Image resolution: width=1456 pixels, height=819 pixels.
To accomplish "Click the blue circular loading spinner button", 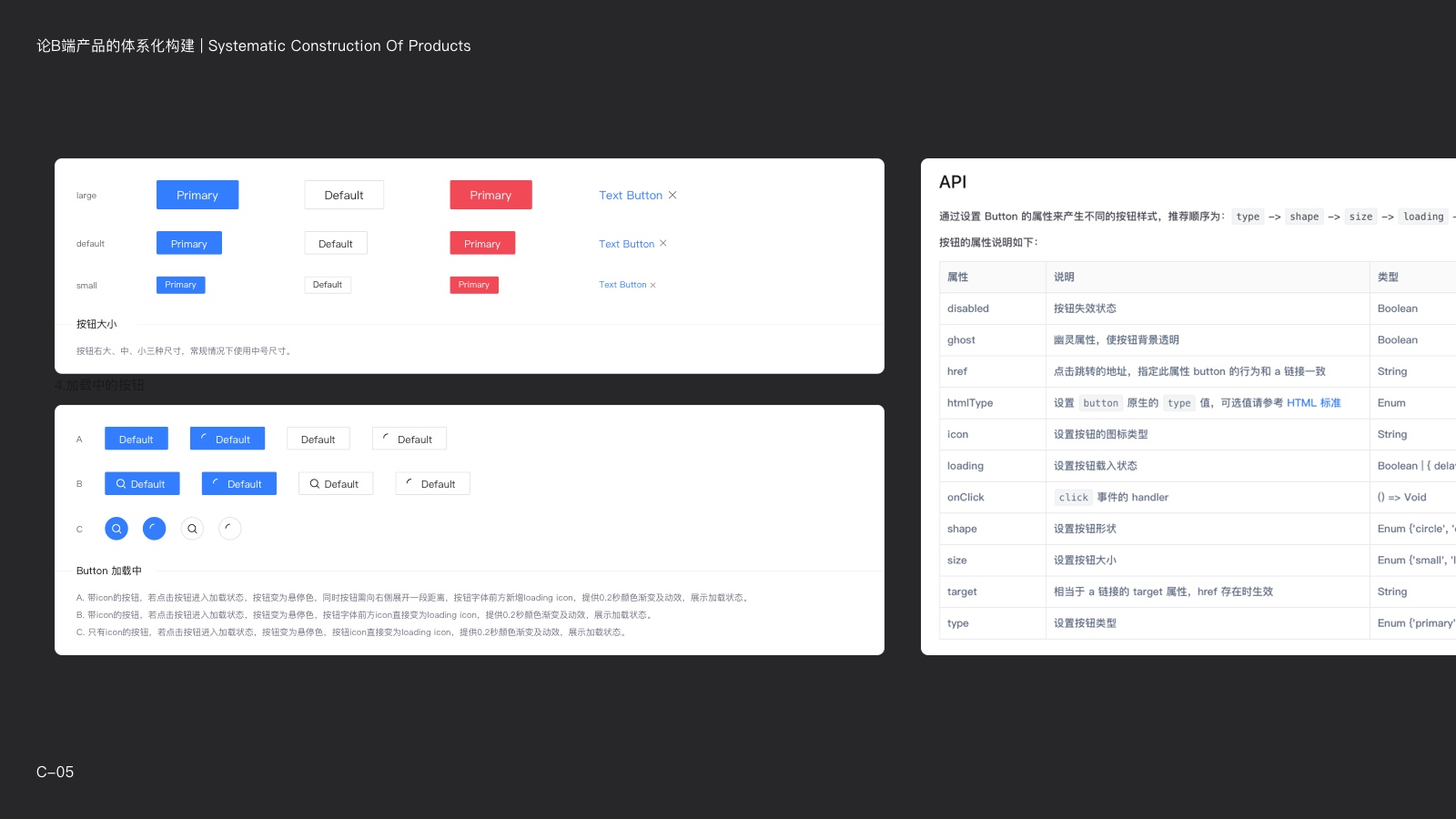I will [155, 529].
